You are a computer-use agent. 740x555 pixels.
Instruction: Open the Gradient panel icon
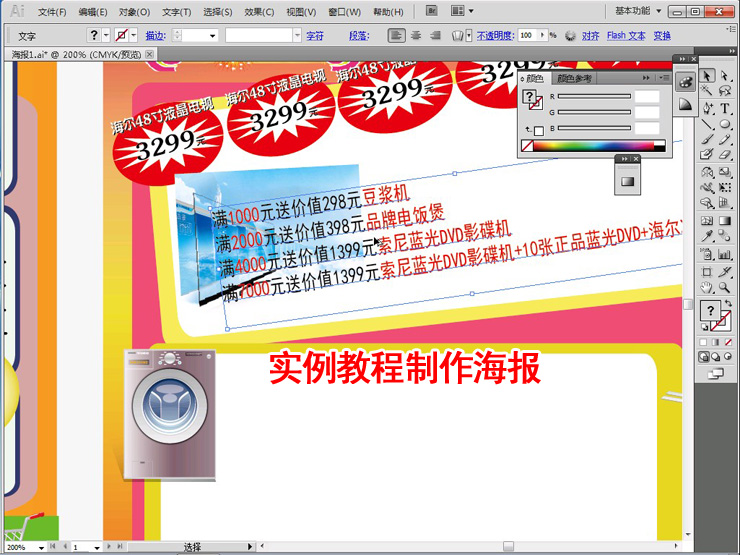pos(627,181)
